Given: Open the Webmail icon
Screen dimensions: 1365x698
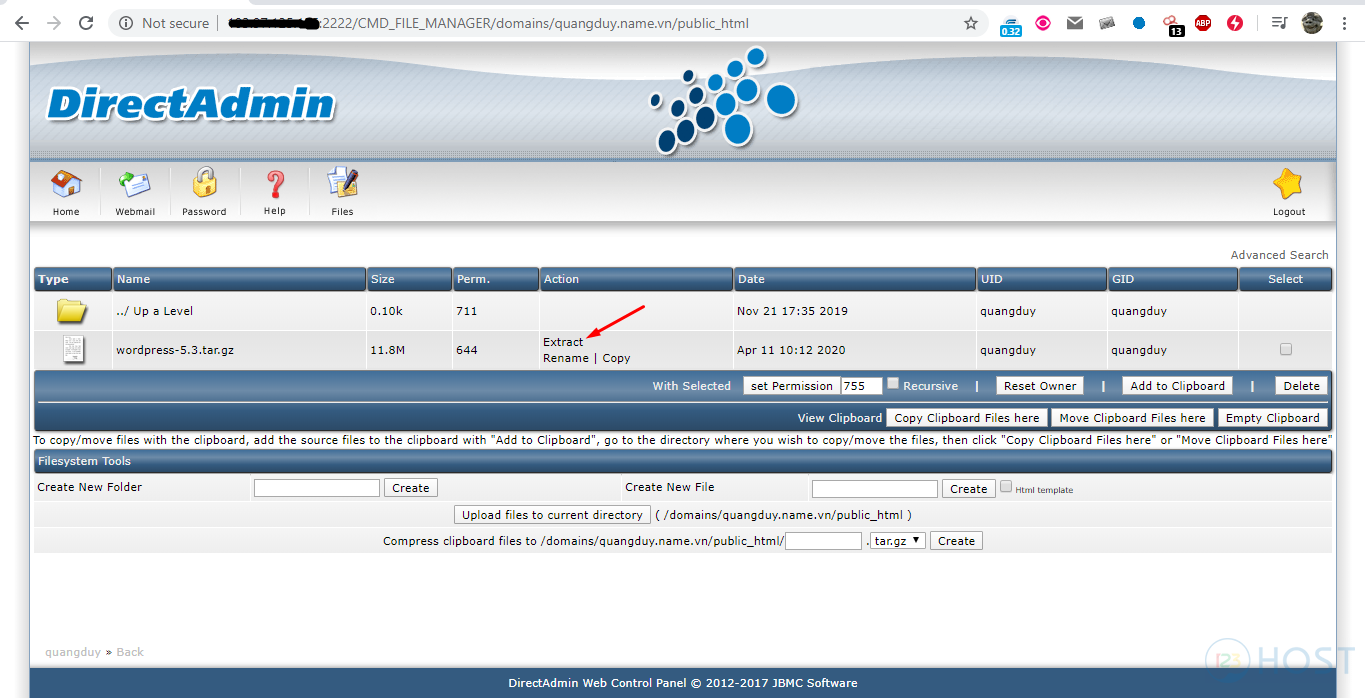Looking at the screenshot, I should coord(135,186).
